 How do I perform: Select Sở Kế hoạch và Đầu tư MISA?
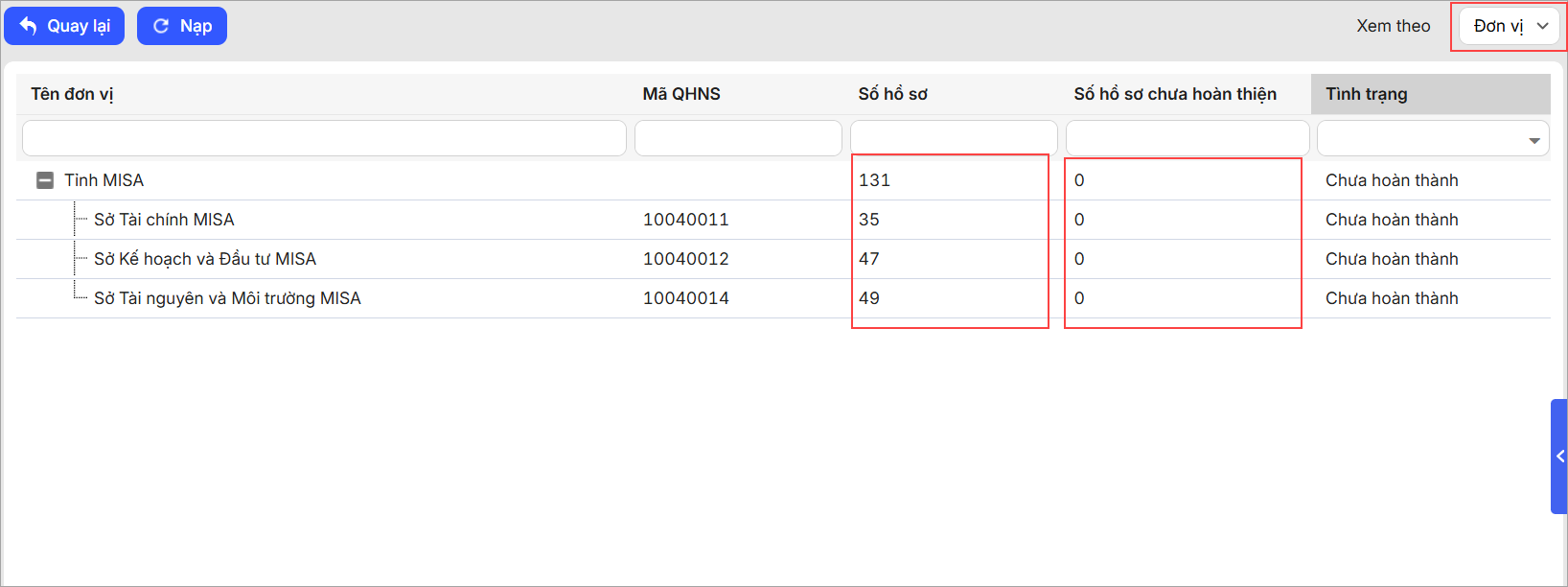click(x=205, y=259)
